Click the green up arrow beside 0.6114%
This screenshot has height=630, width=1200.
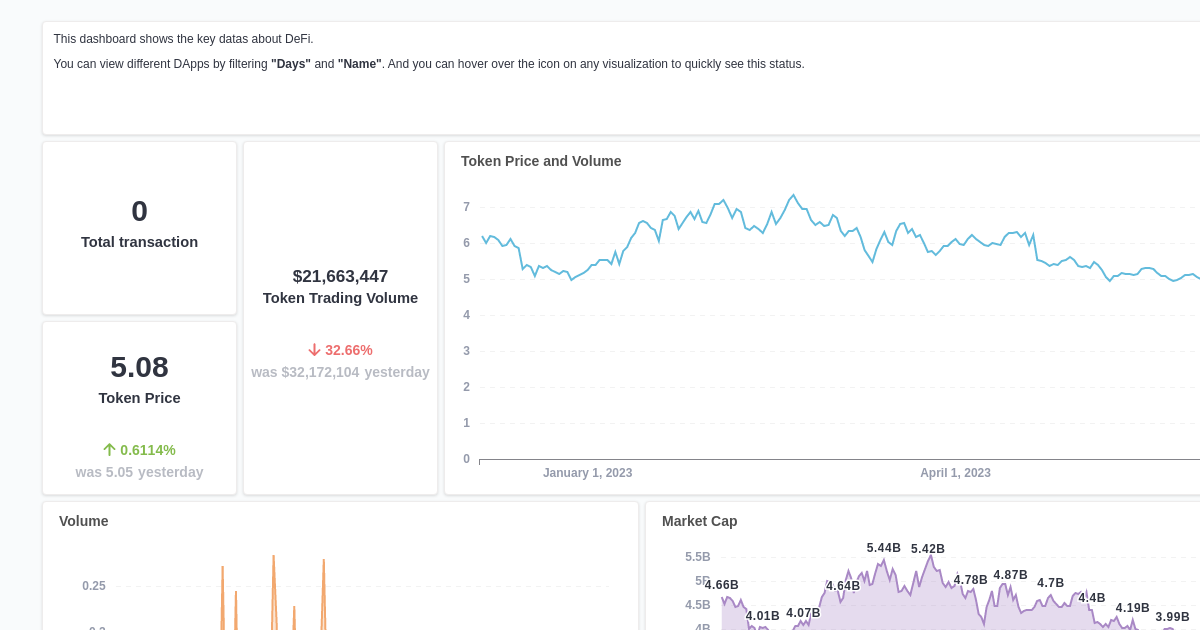point(109,449)
